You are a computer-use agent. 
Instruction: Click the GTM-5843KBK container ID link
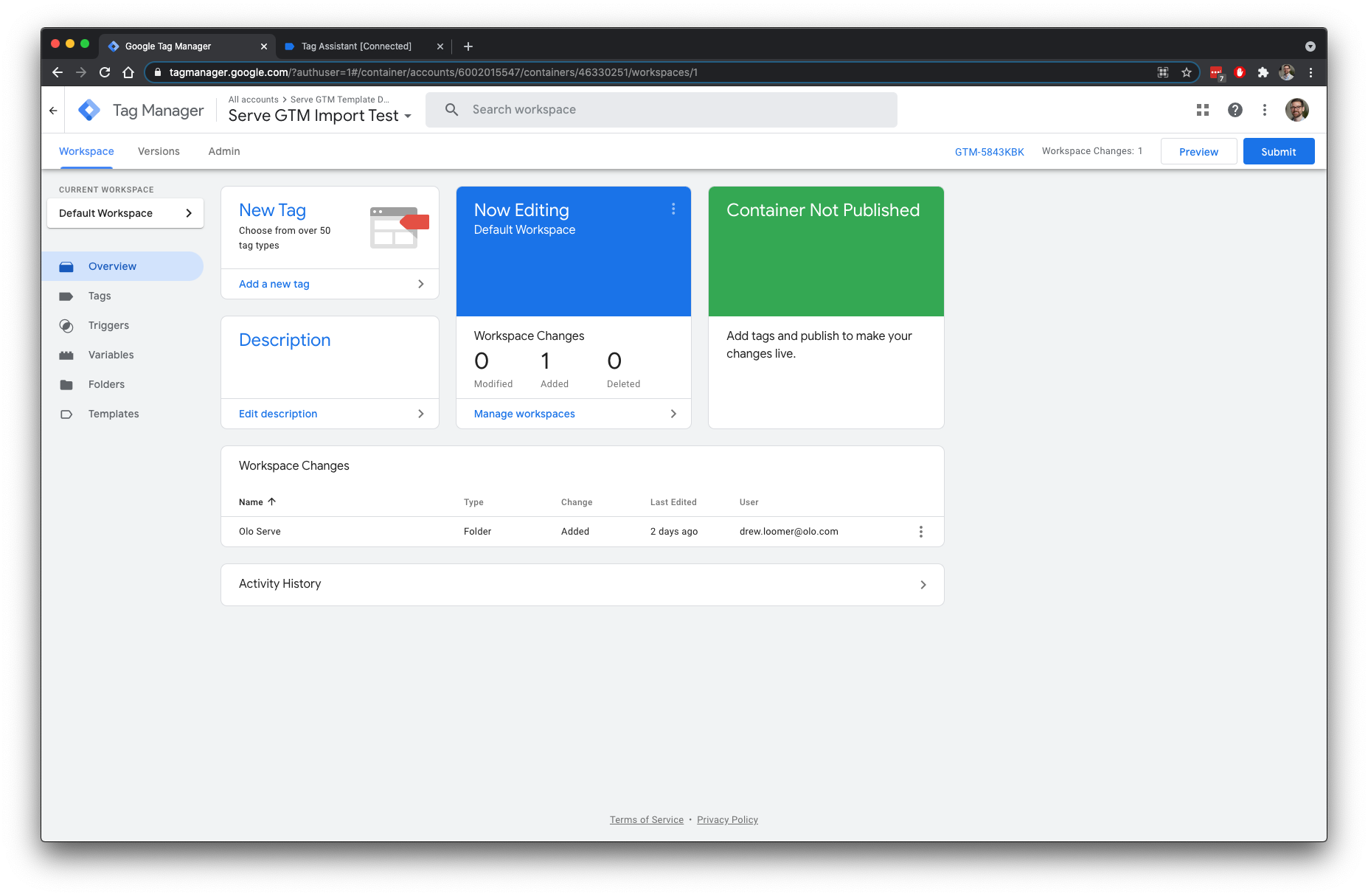(989, 152)
